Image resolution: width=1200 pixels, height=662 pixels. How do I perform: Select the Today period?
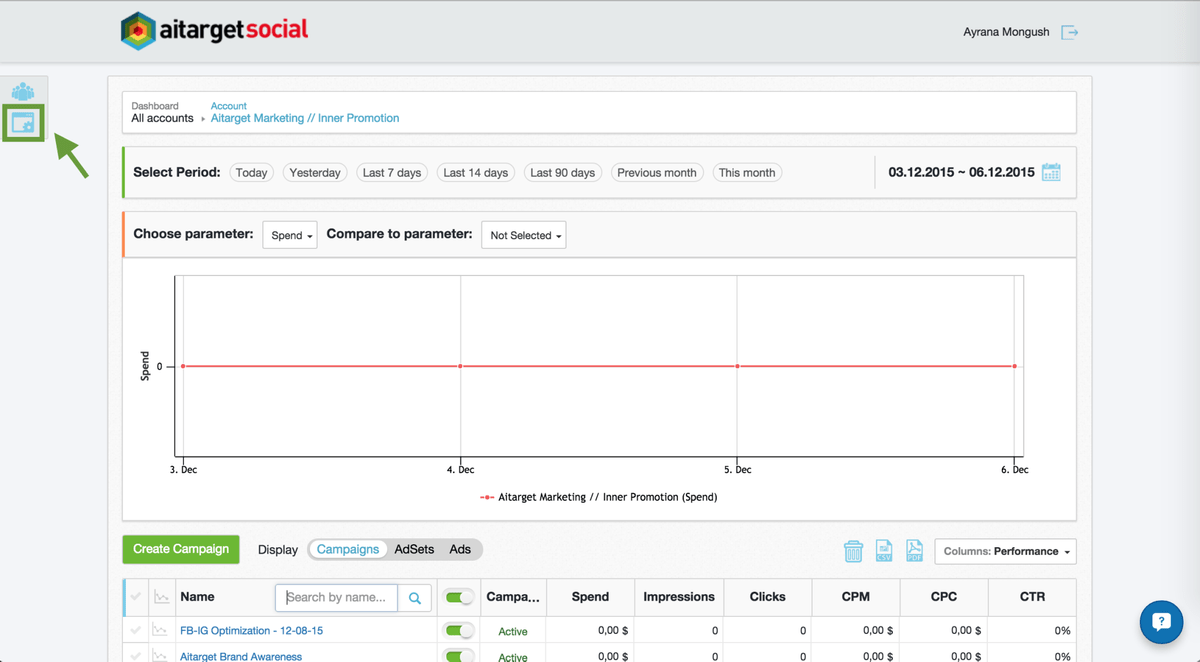point(251,173)
